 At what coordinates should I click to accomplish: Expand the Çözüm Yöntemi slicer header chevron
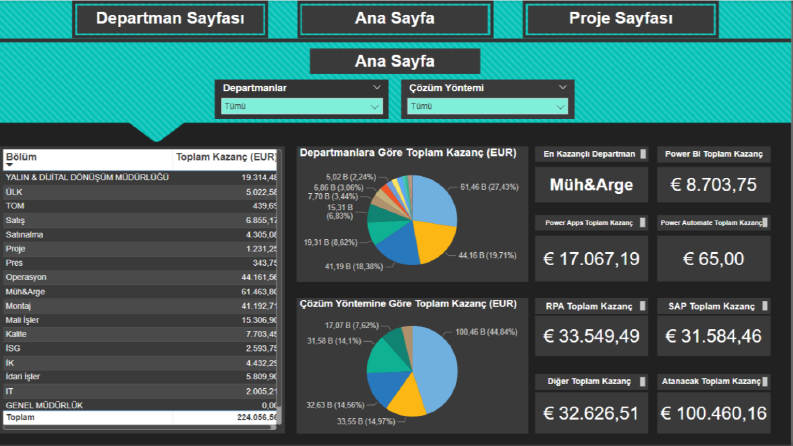pos(562,87)
